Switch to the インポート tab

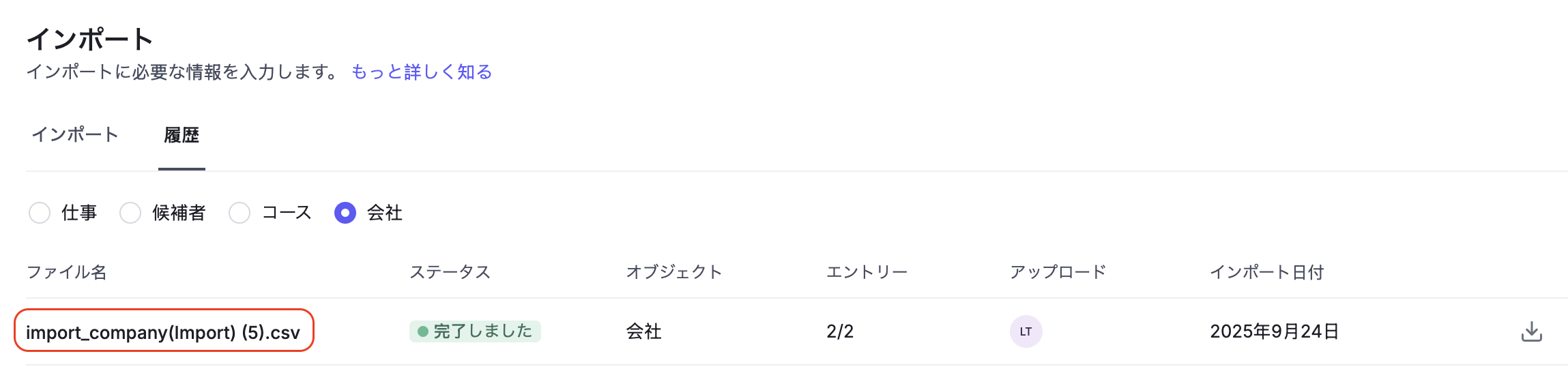point(75,134)
